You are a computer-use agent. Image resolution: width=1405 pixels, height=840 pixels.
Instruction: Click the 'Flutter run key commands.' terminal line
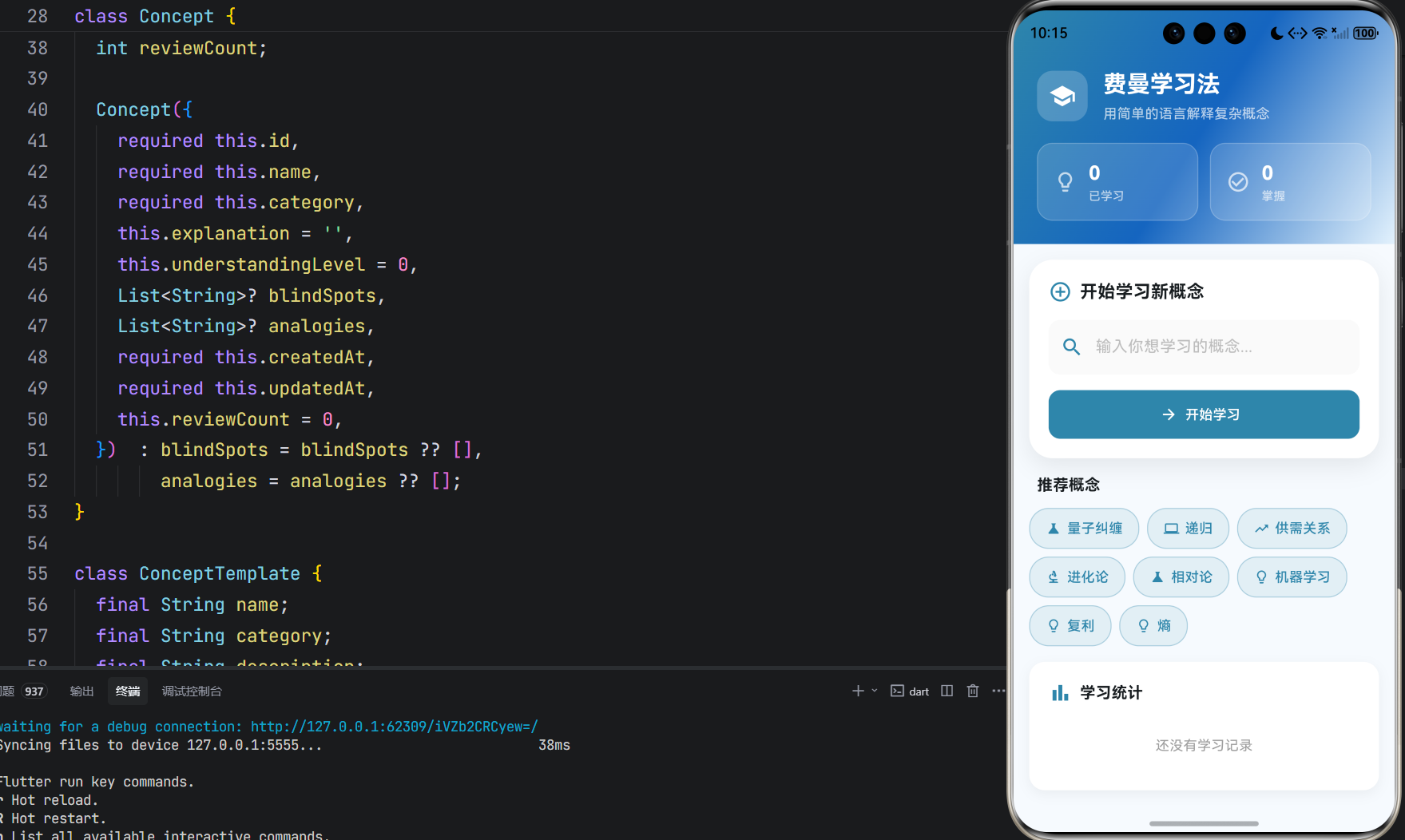[x=97, y=783]
